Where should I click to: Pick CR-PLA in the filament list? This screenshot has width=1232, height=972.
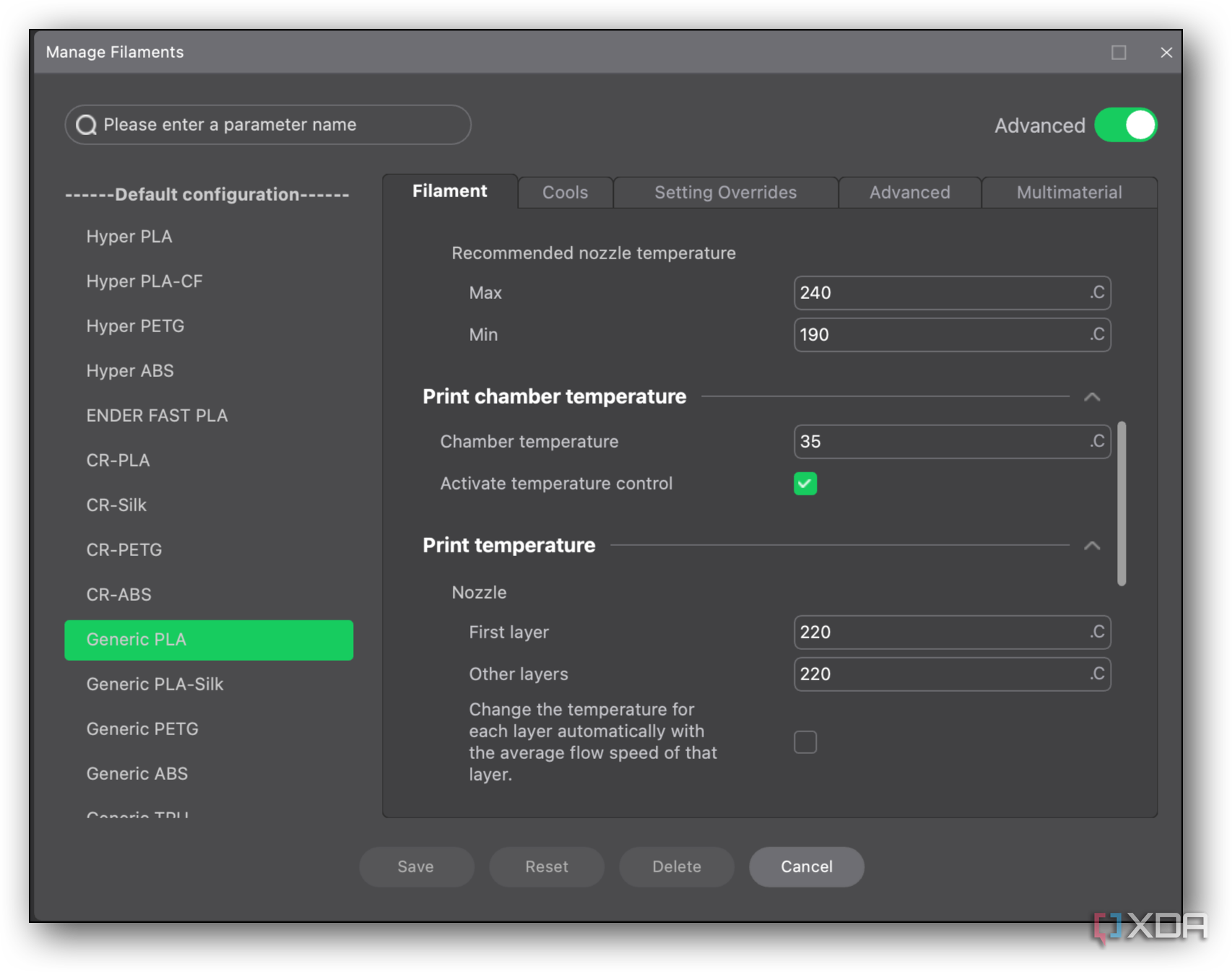coord(209,461)
